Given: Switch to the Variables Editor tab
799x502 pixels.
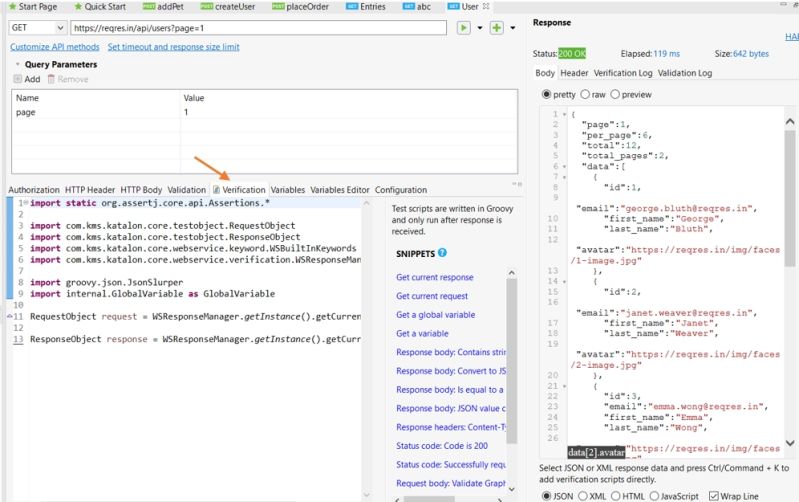Looking at the screenshot, I should tap(339, 190).
